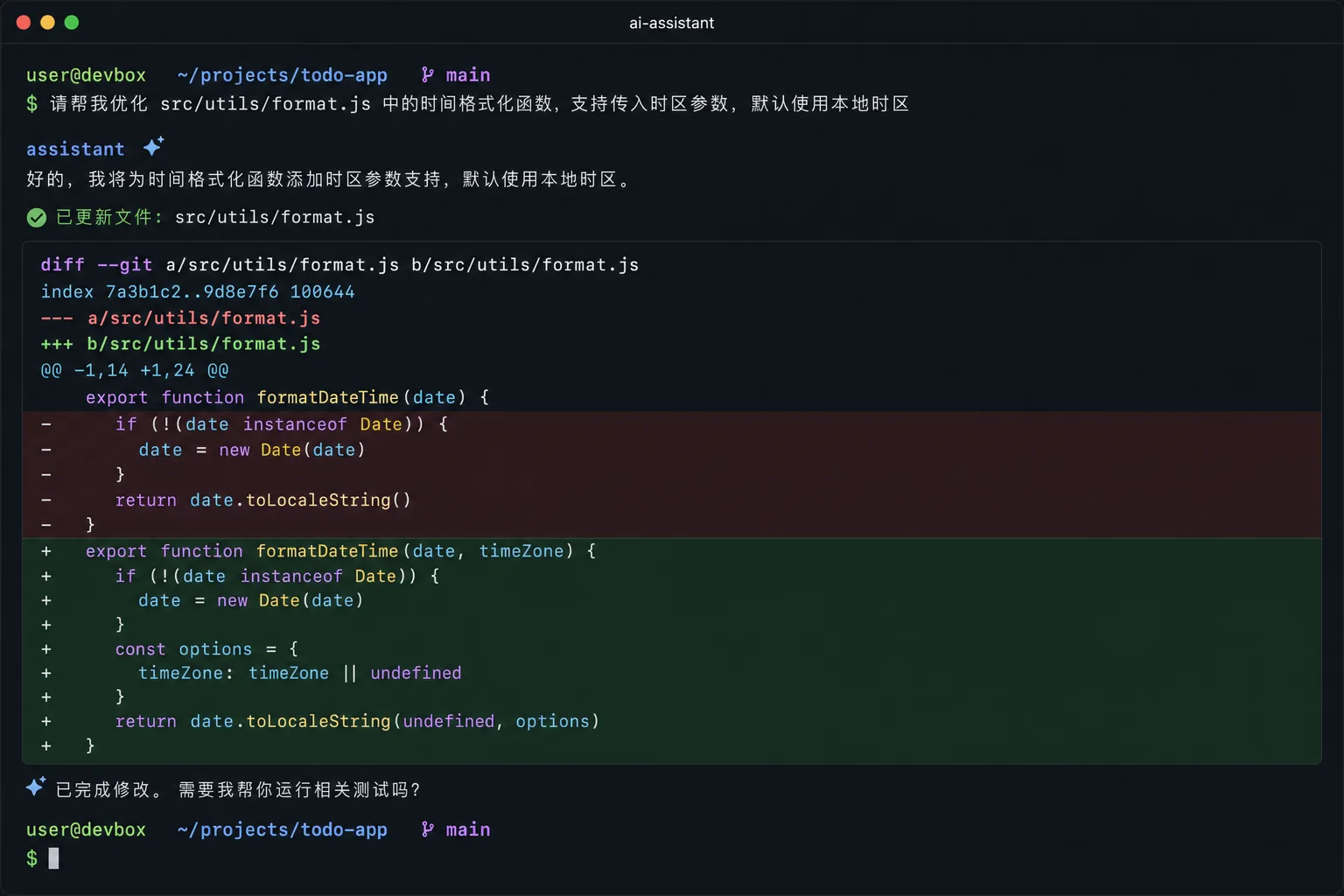Click the assistant reply starting with 好的
The image size is (1344, 896).
click(329, 179)
